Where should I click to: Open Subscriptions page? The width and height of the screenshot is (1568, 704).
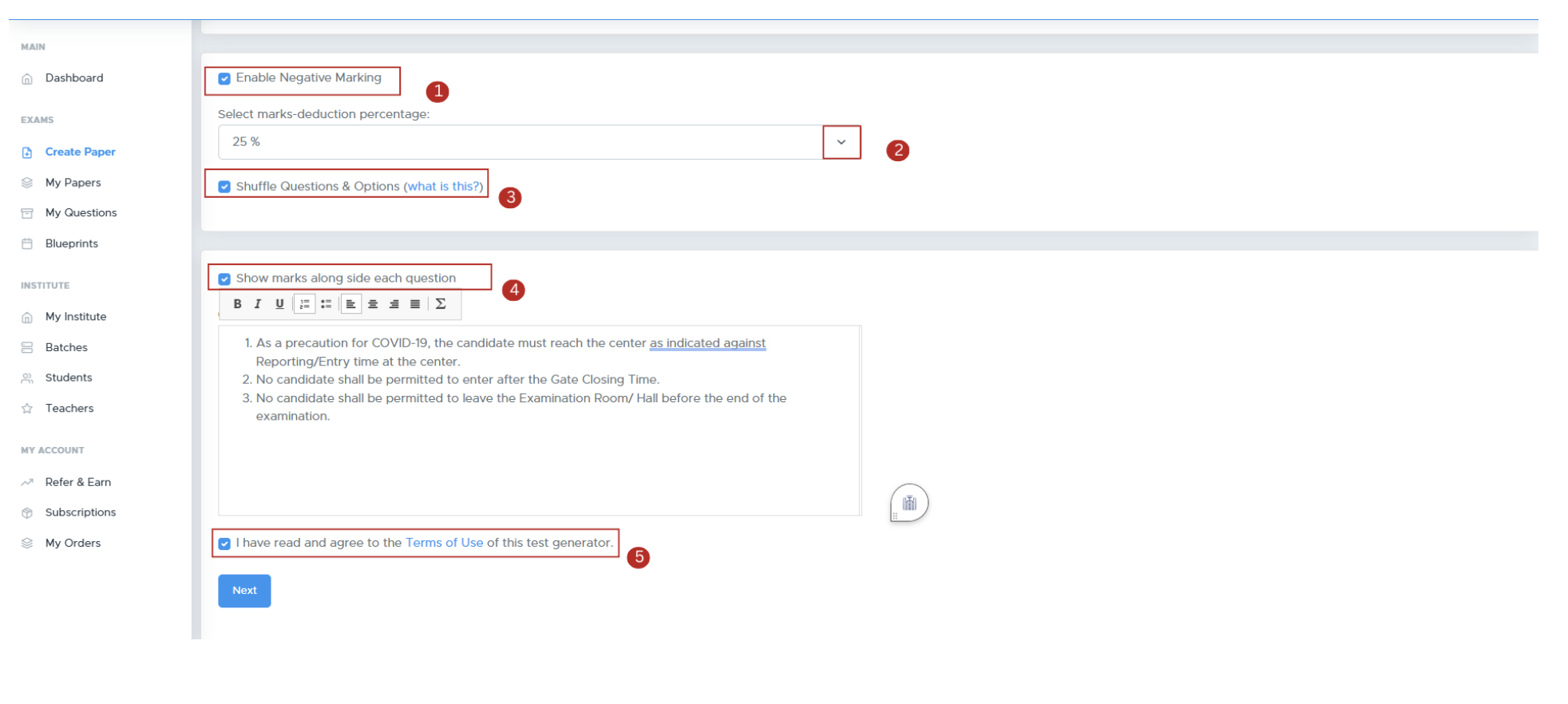81,512
